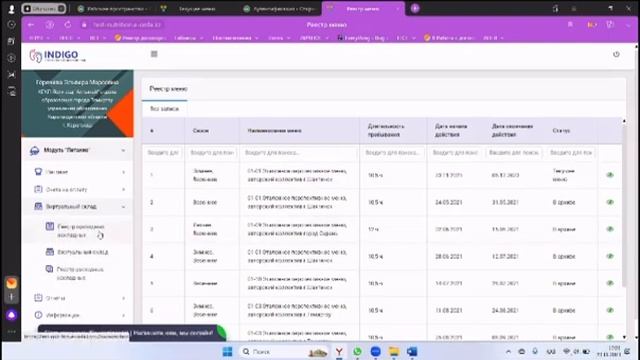This screenshot has width=640, height=360.
Task: Open Виртуальный склад submenu item
Action: click(77, 252)
